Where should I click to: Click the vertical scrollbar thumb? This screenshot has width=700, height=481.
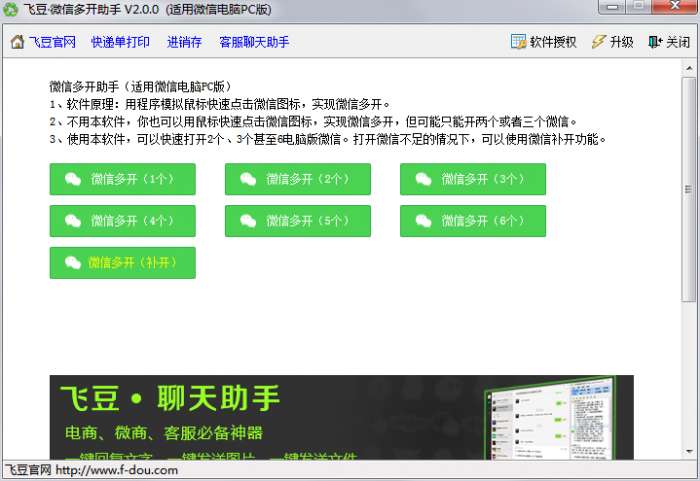tap(689, 190)
